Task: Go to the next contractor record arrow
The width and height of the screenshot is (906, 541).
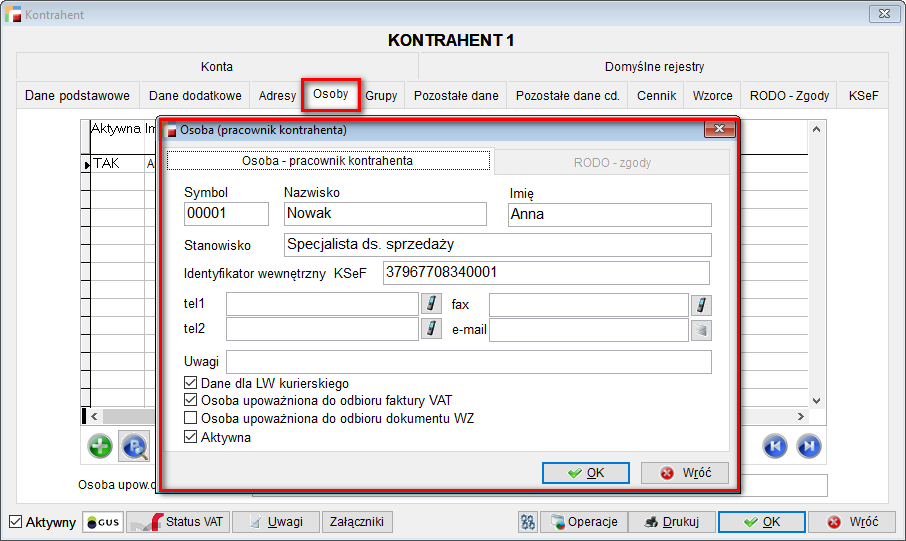Action: point(809,446)
